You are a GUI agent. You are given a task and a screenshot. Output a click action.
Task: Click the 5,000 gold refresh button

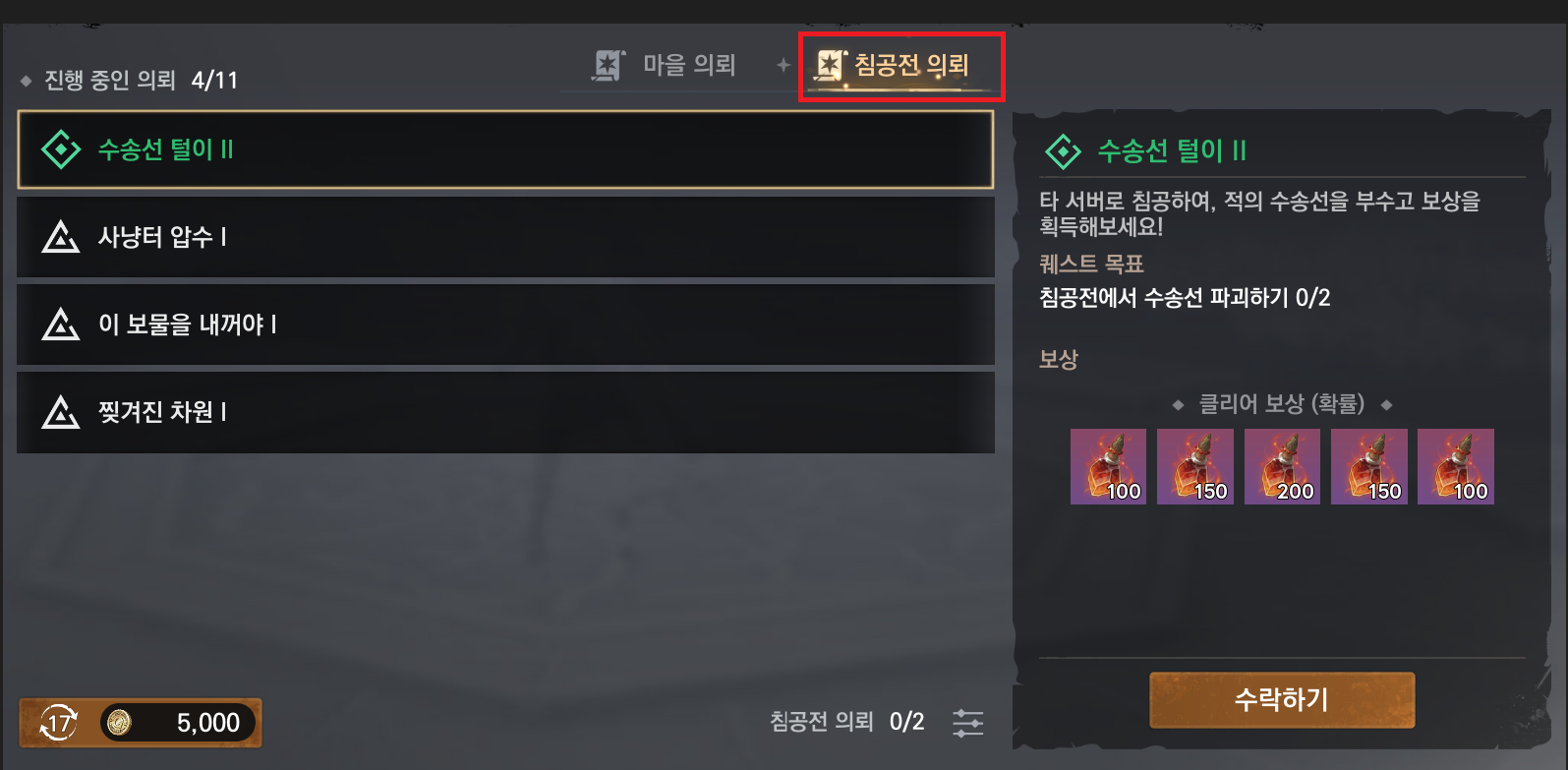[x=141, y=723]
